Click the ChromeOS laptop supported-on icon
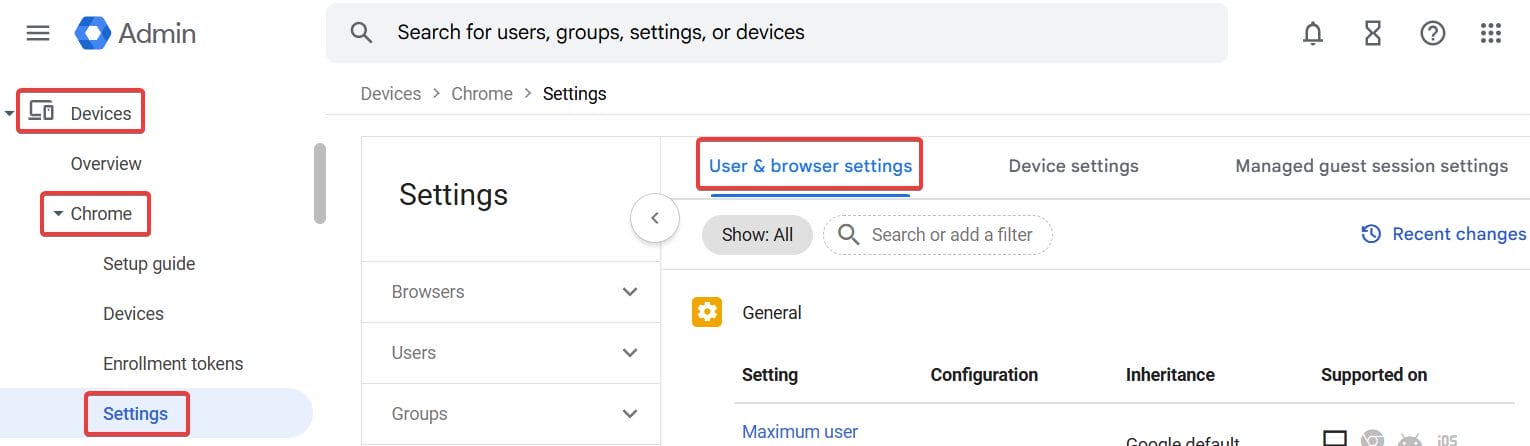 pos(1335,438)
